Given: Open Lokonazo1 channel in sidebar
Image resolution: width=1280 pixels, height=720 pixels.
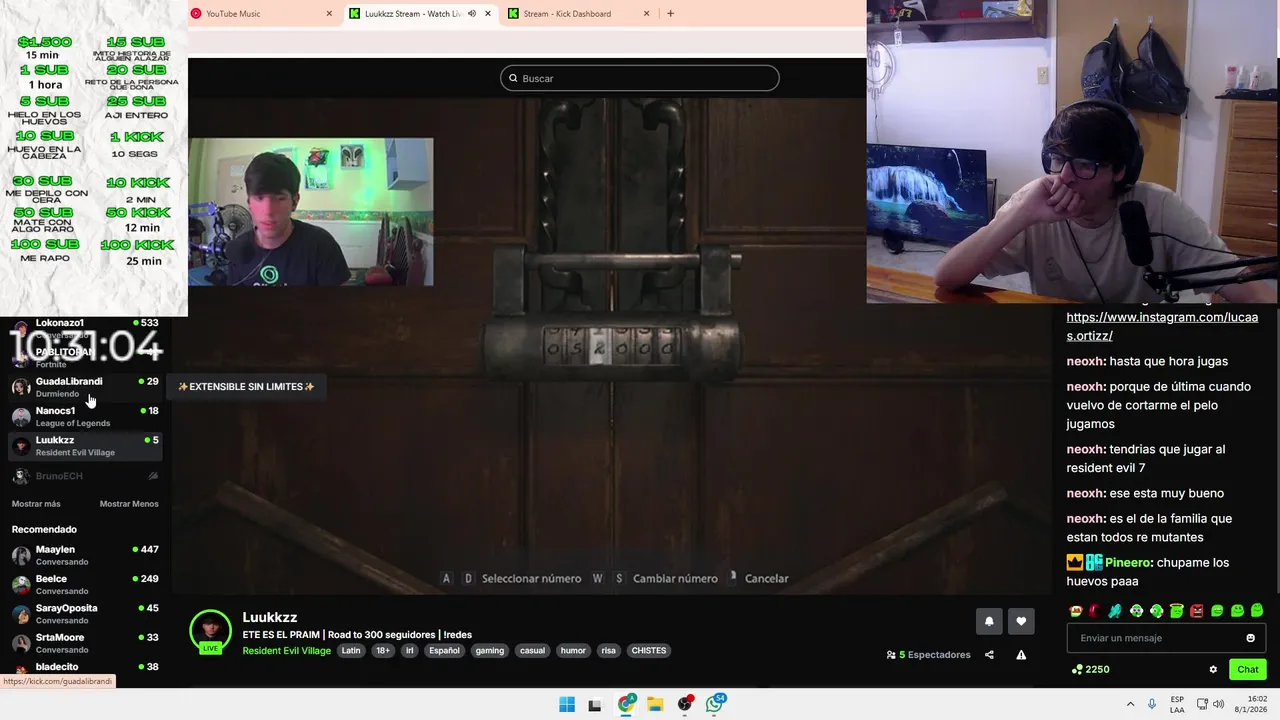Looking at the screenshot, I should point(85,328).
